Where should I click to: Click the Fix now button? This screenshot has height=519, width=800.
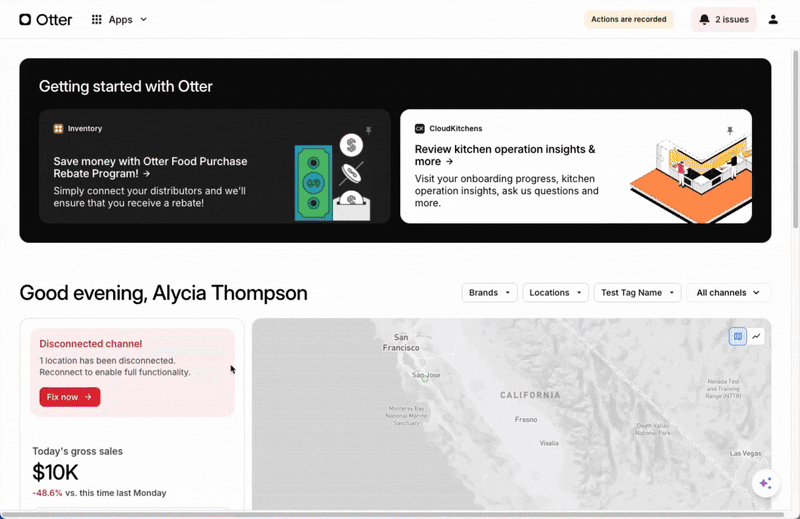pos(70,397)
